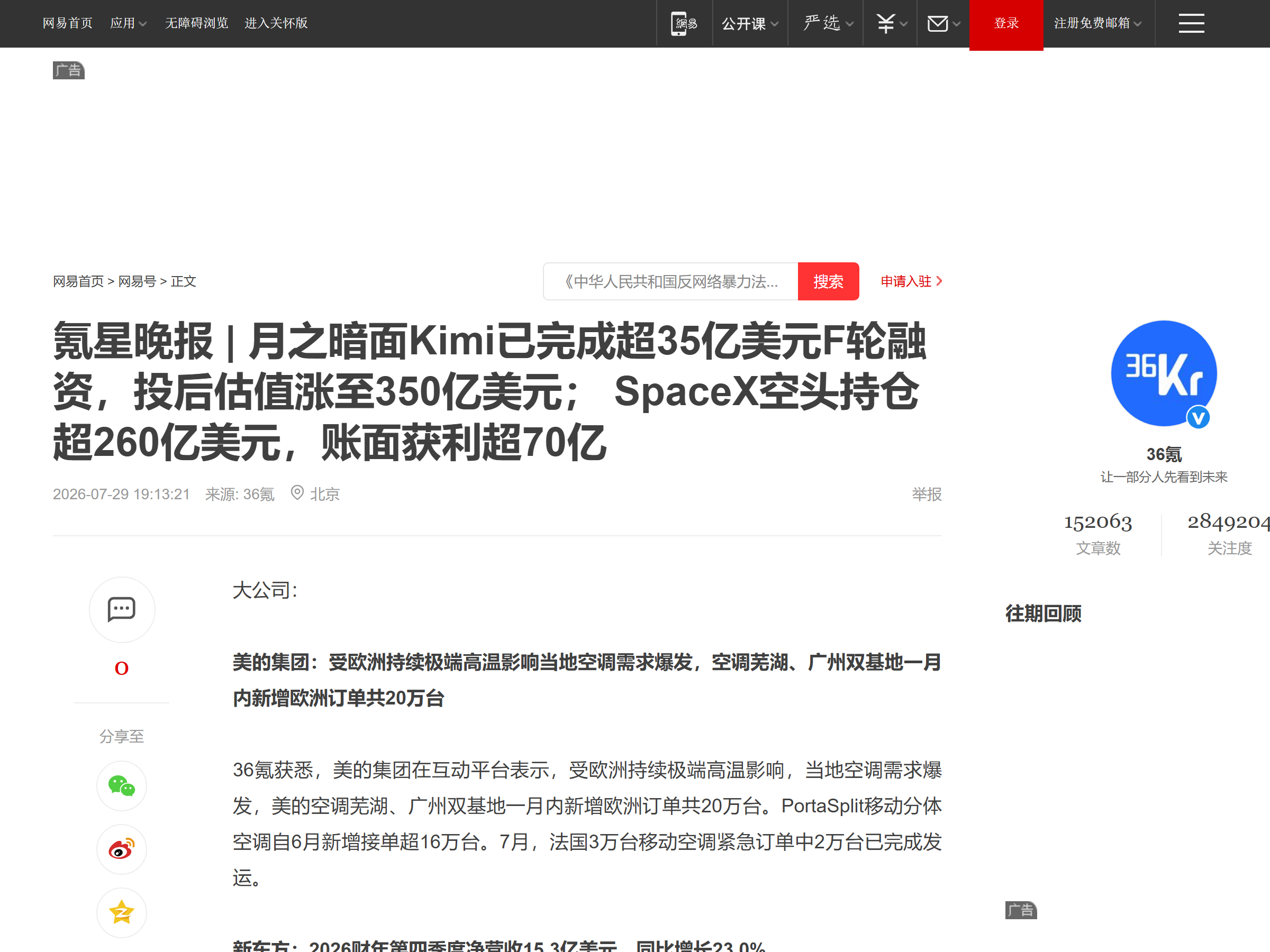Open the 36氪 author name link

(x=1164, y=454)
